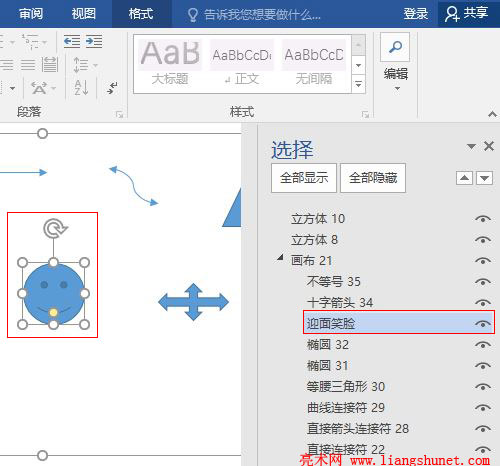Increase paragraph indent

94,41
